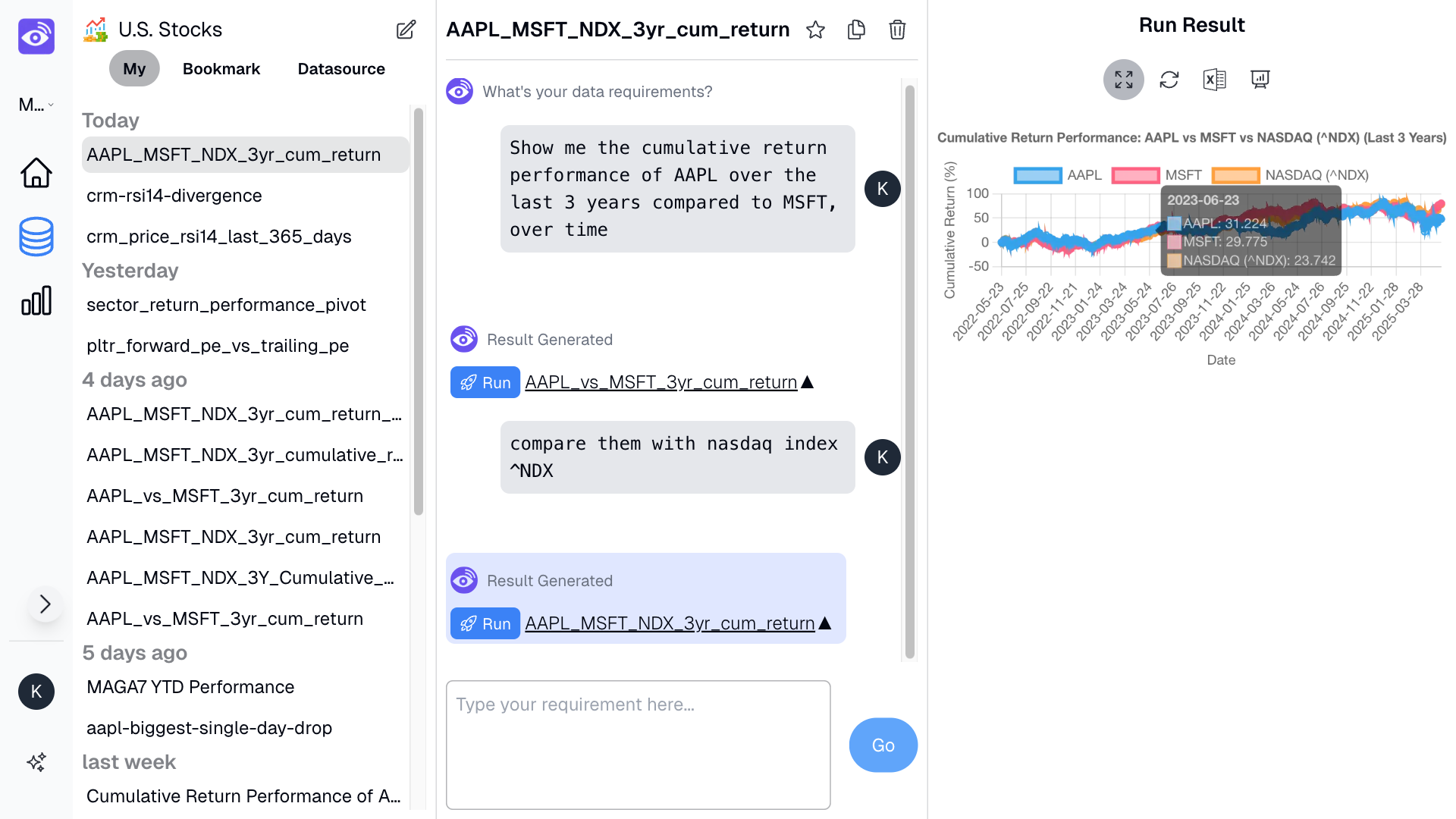Screen dimensions: 1456x819
Task: Copy the query with the duplicate icon
Action: (856, 30)
